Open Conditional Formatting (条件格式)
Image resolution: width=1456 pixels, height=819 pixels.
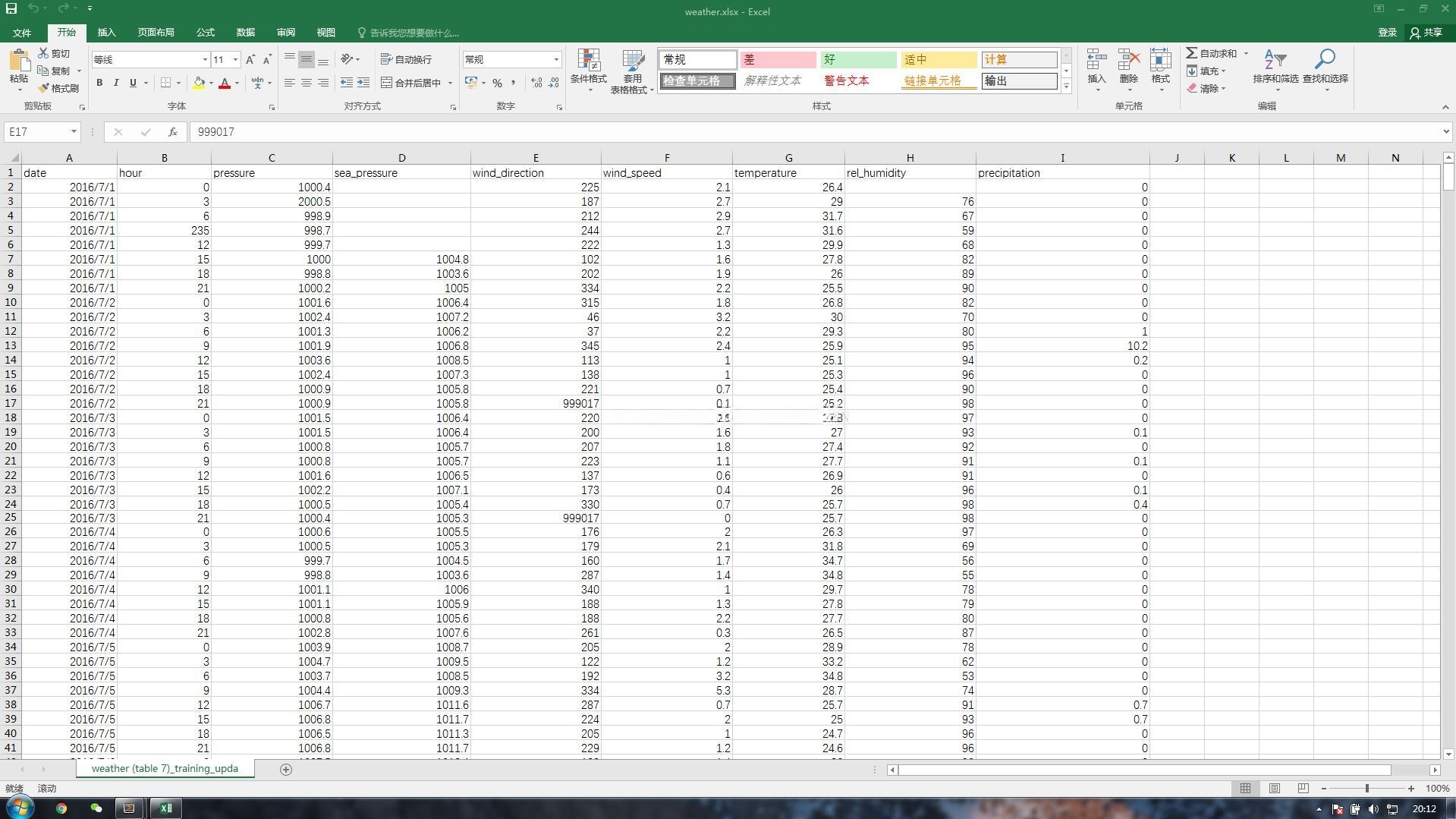tap(589, 71)
